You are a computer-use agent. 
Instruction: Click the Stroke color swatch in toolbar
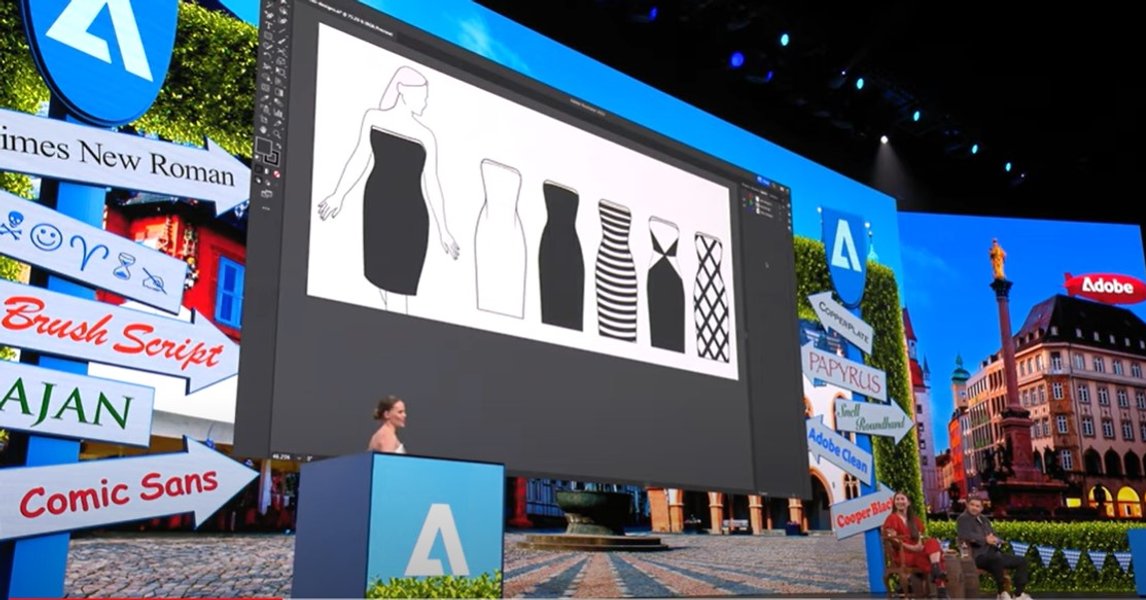tap(272, 156)
